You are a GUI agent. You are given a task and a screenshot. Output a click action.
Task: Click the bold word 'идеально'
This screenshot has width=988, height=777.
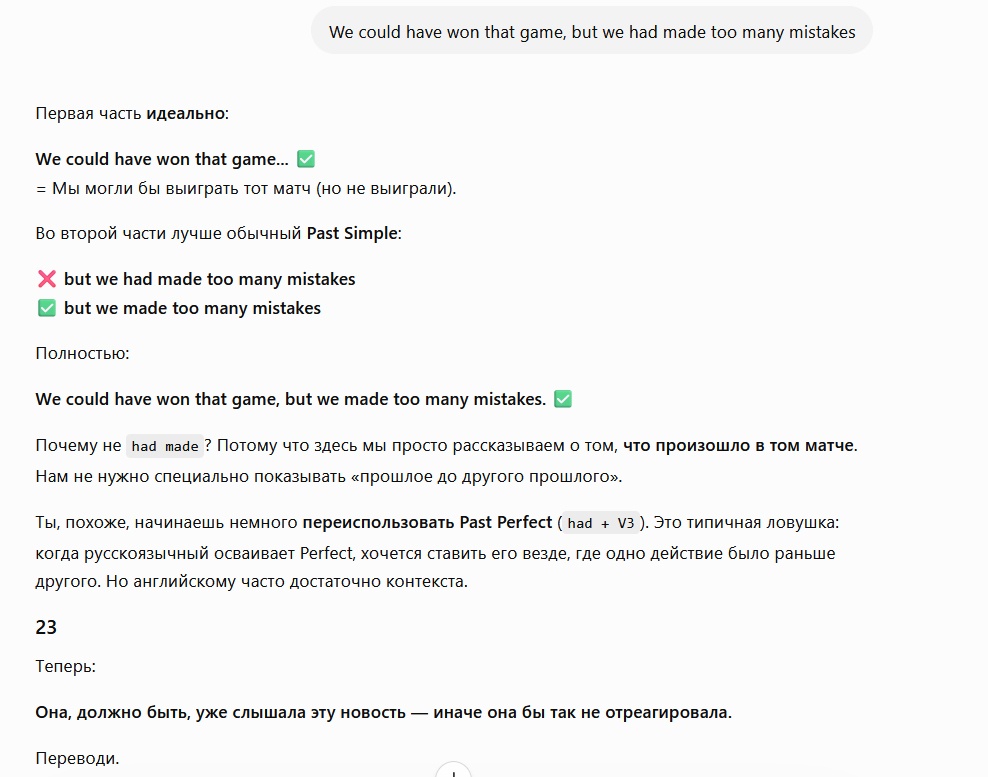tap(185, 113)
